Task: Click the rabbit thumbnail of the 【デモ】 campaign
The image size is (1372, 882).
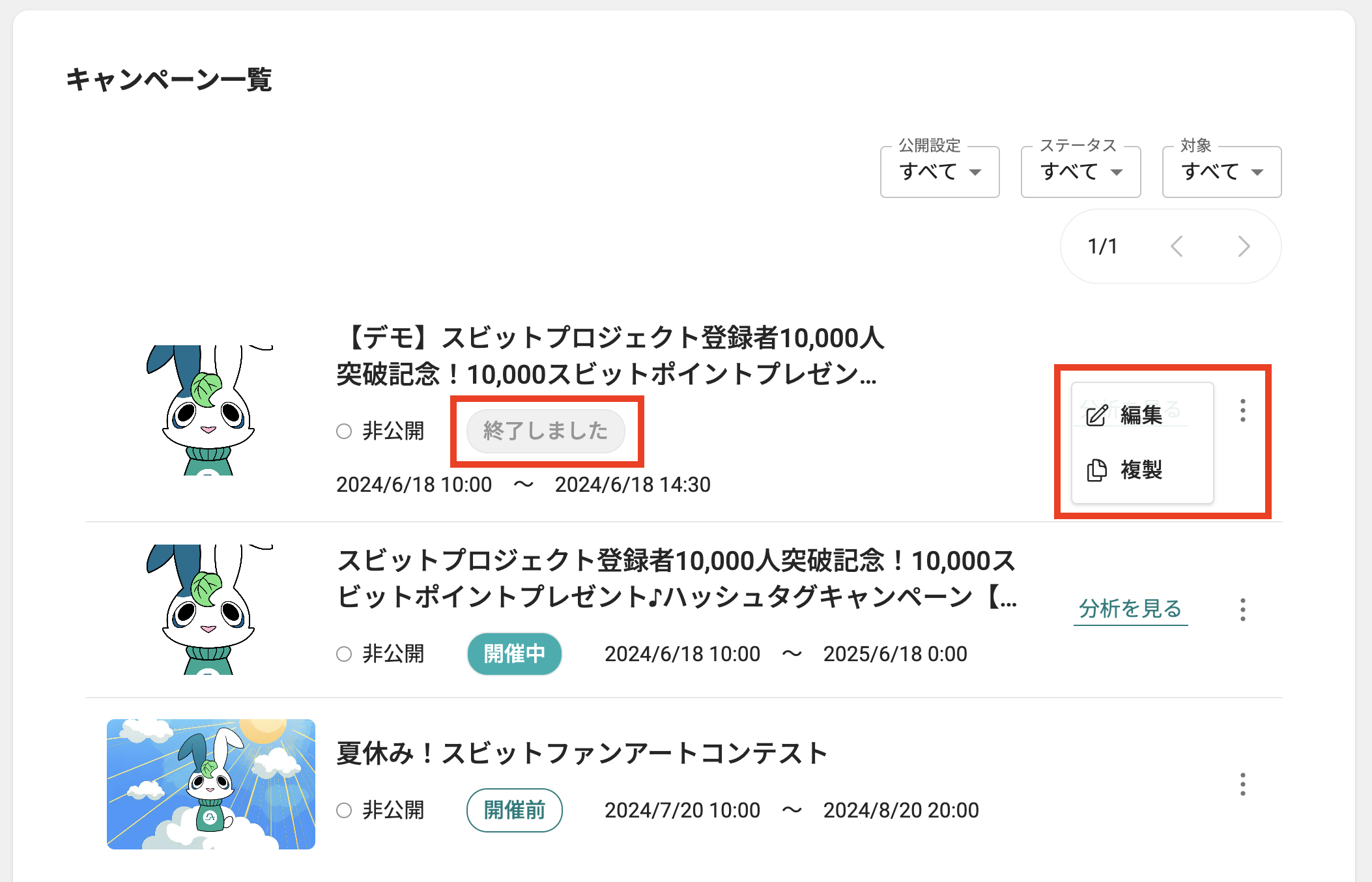Action: pos(210,410)
